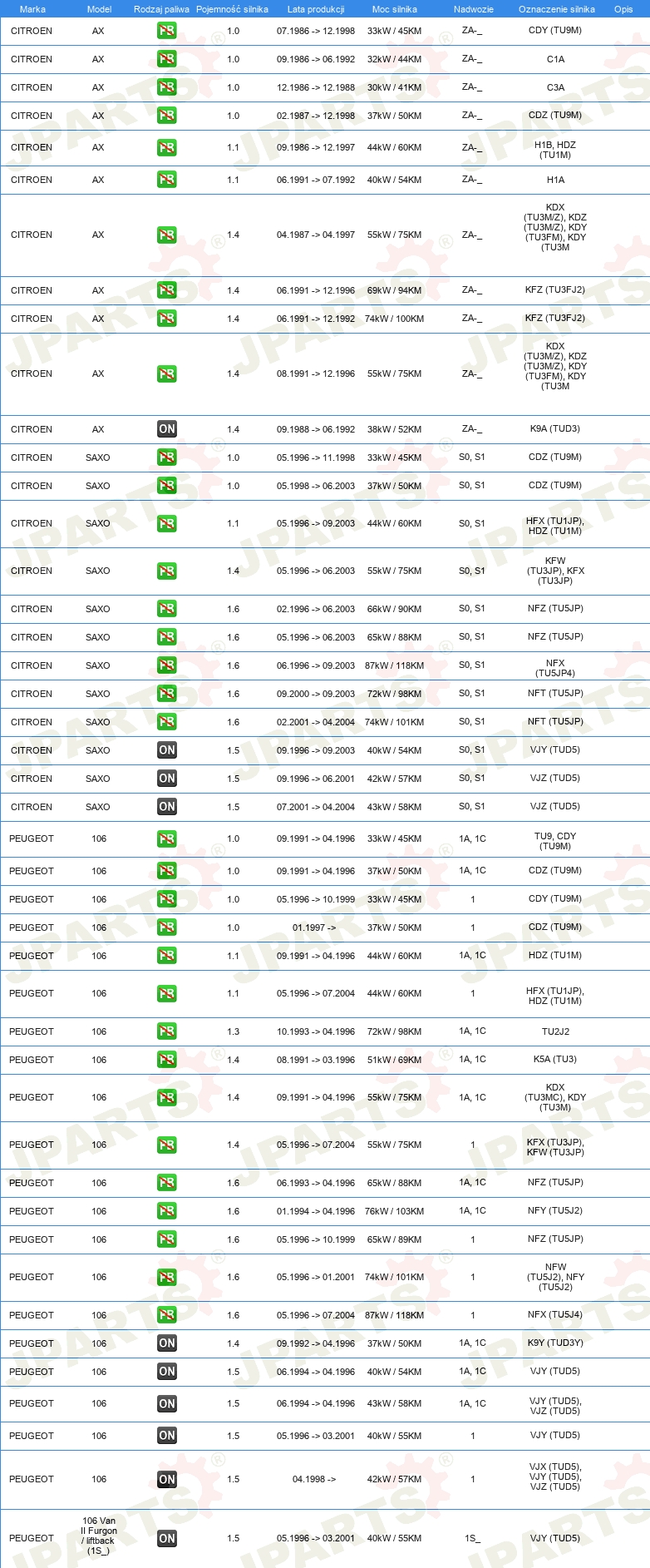Click the petrol icon in Peugeot 106 TU9, CDY row

(x=167, y=839)
